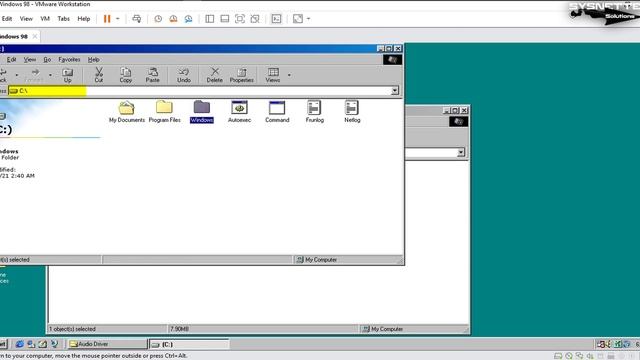The image size is (640, 360).
Task: Click the Forward navigation button
Action: 35,75
